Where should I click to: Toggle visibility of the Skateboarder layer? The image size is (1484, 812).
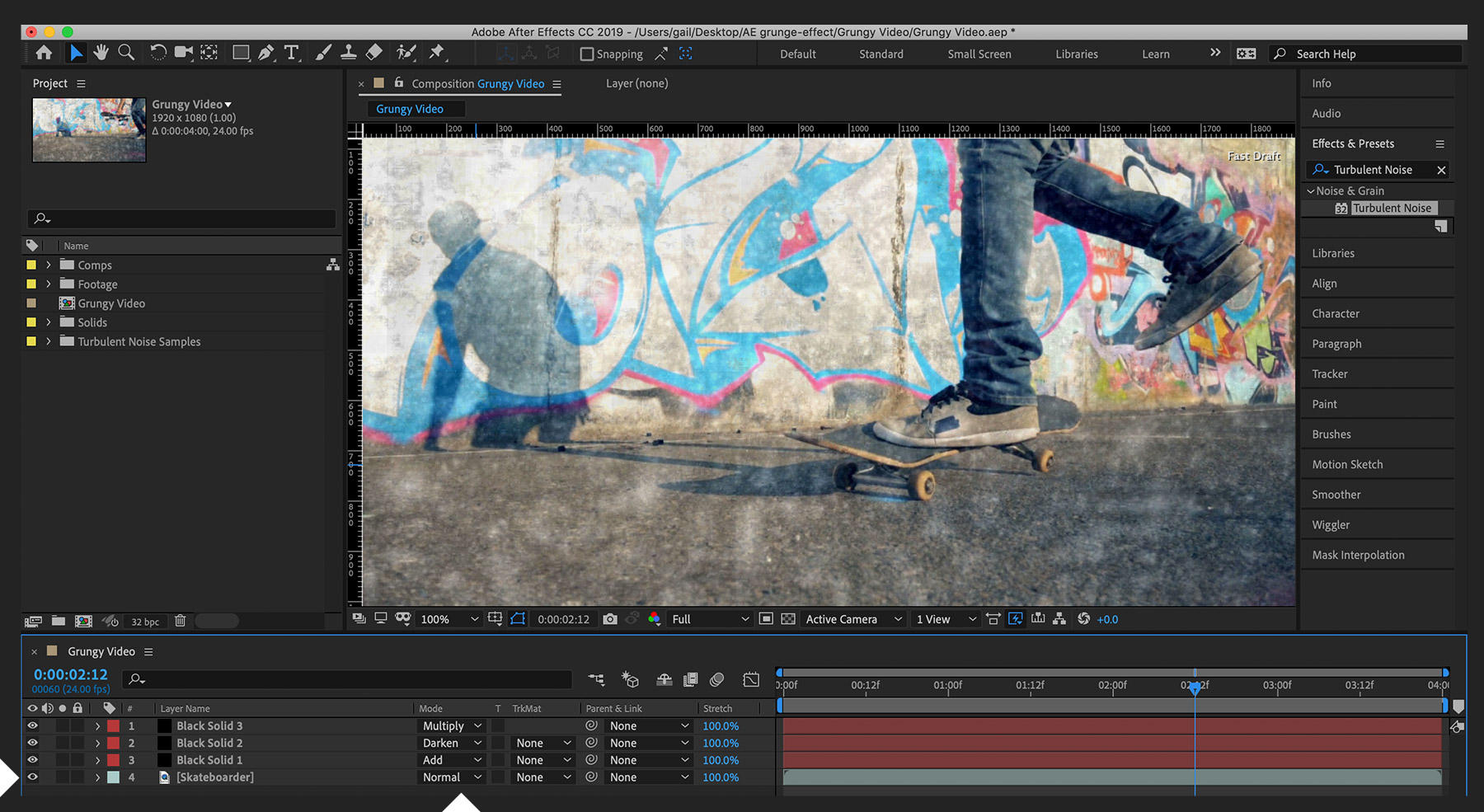32,777
